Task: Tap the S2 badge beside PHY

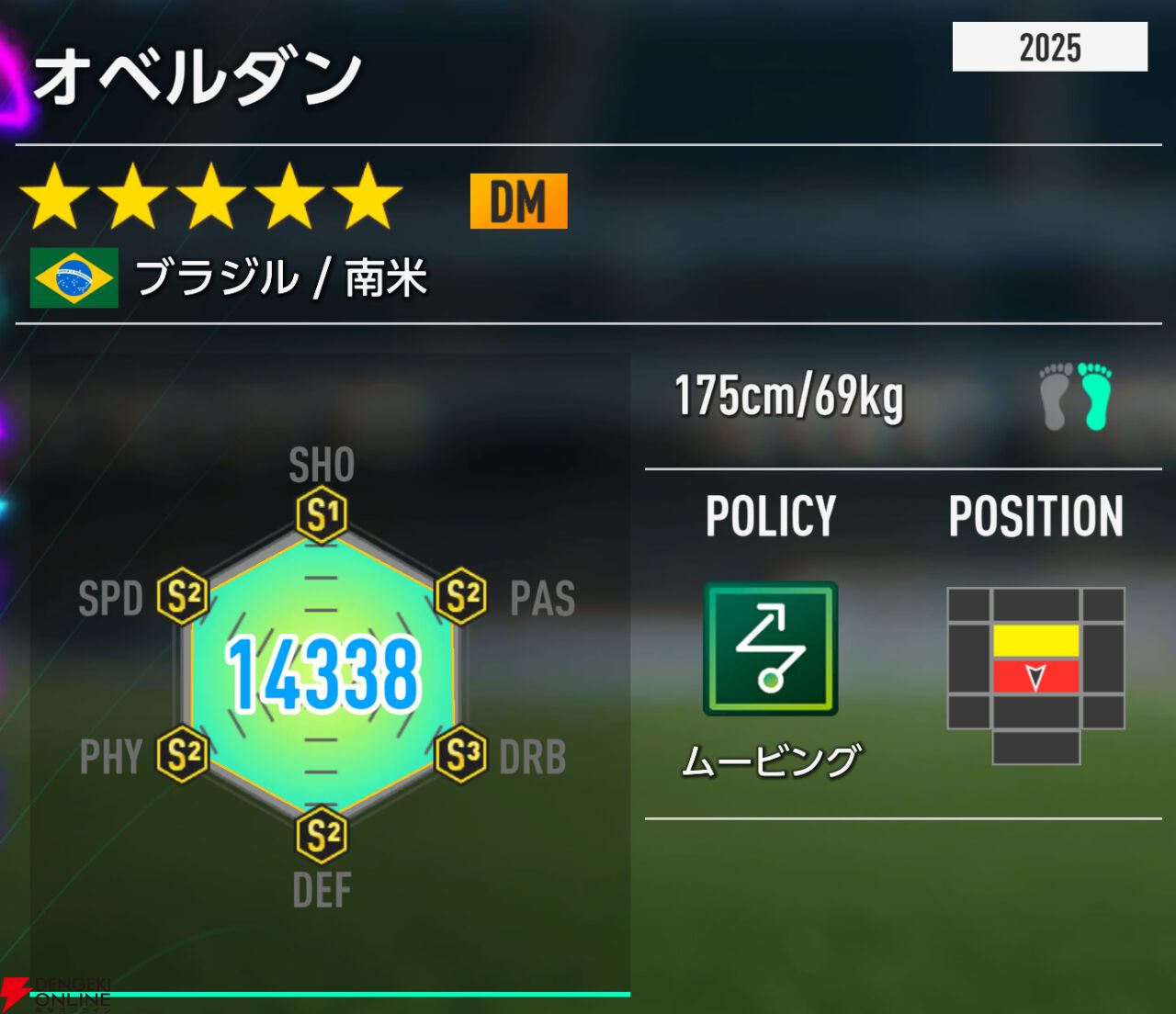Action: (x=183, y=756)
